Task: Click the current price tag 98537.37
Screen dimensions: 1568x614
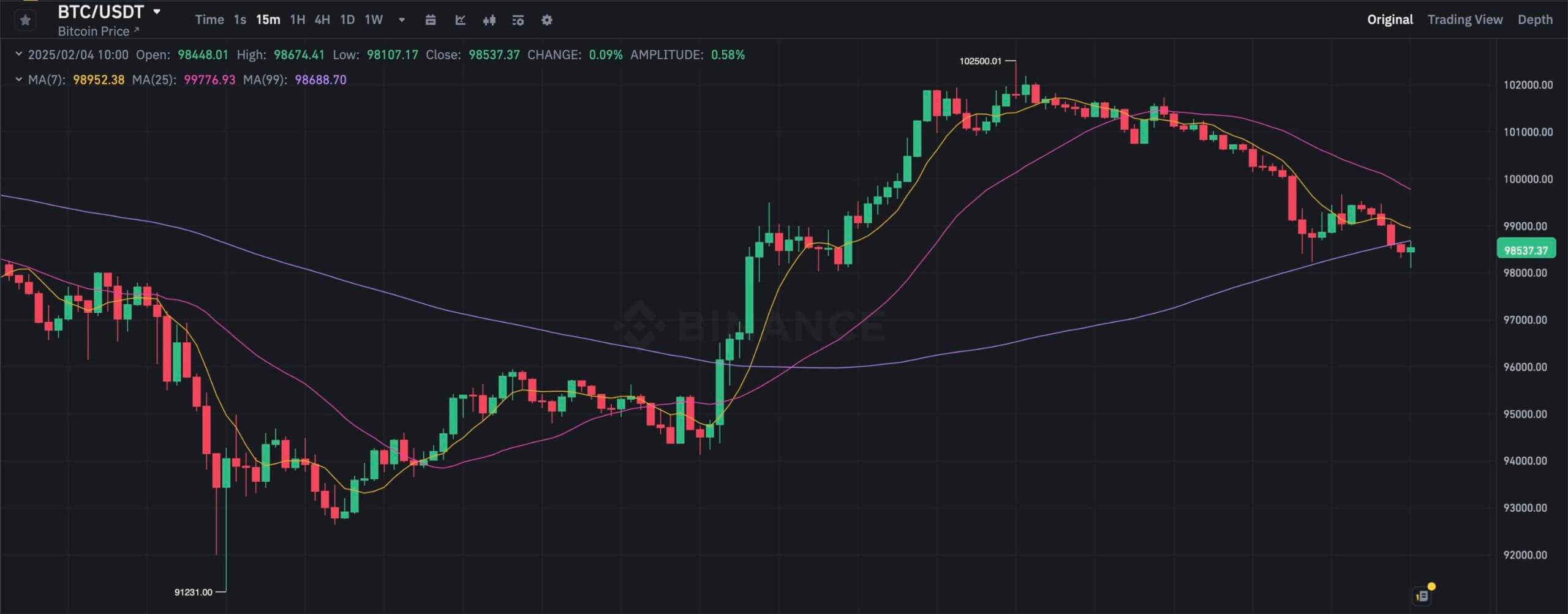Action: 1526,250
